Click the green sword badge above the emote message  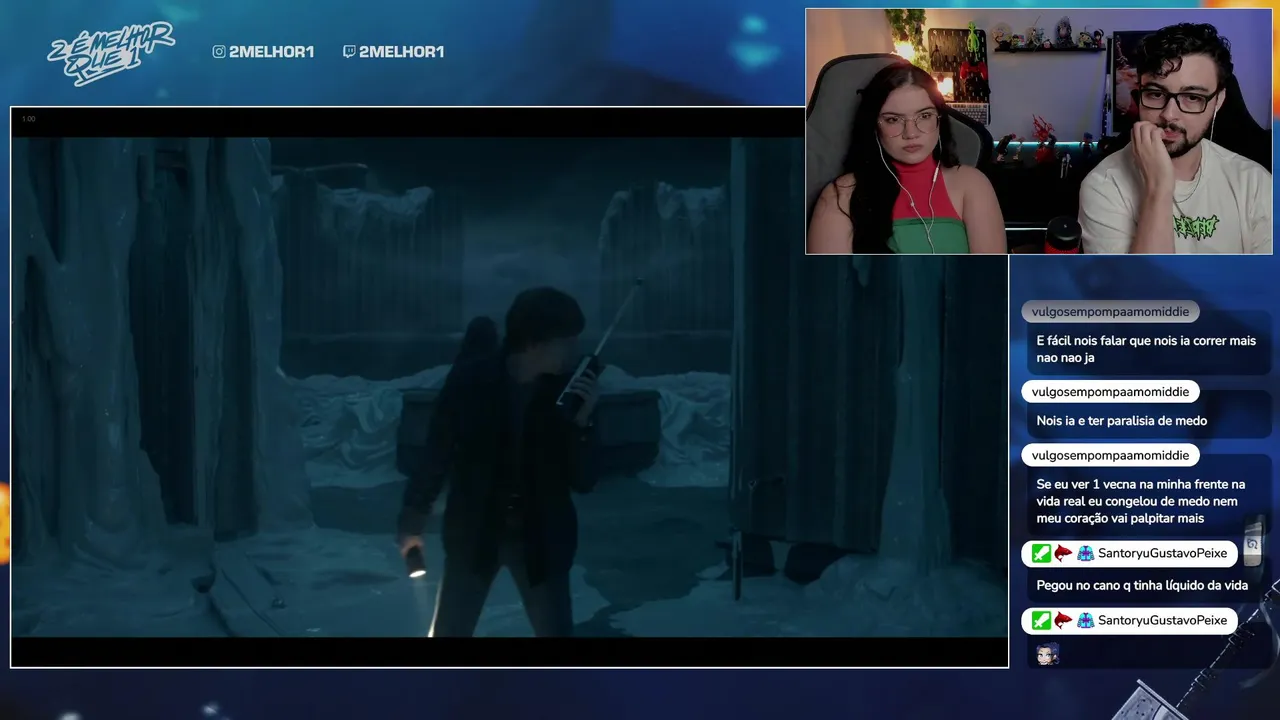[x=1041, y=621]
